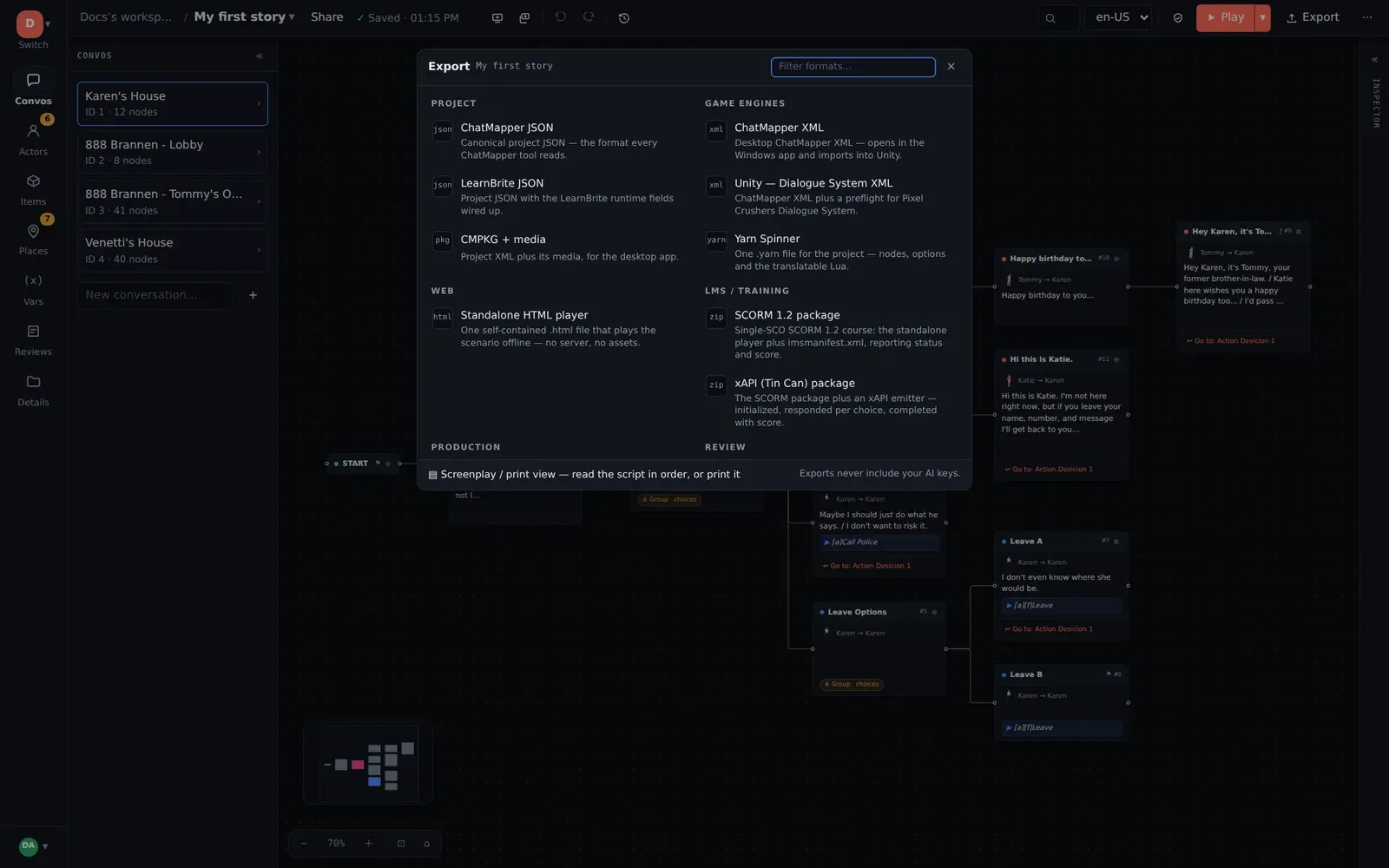Click the Share button

327,17
